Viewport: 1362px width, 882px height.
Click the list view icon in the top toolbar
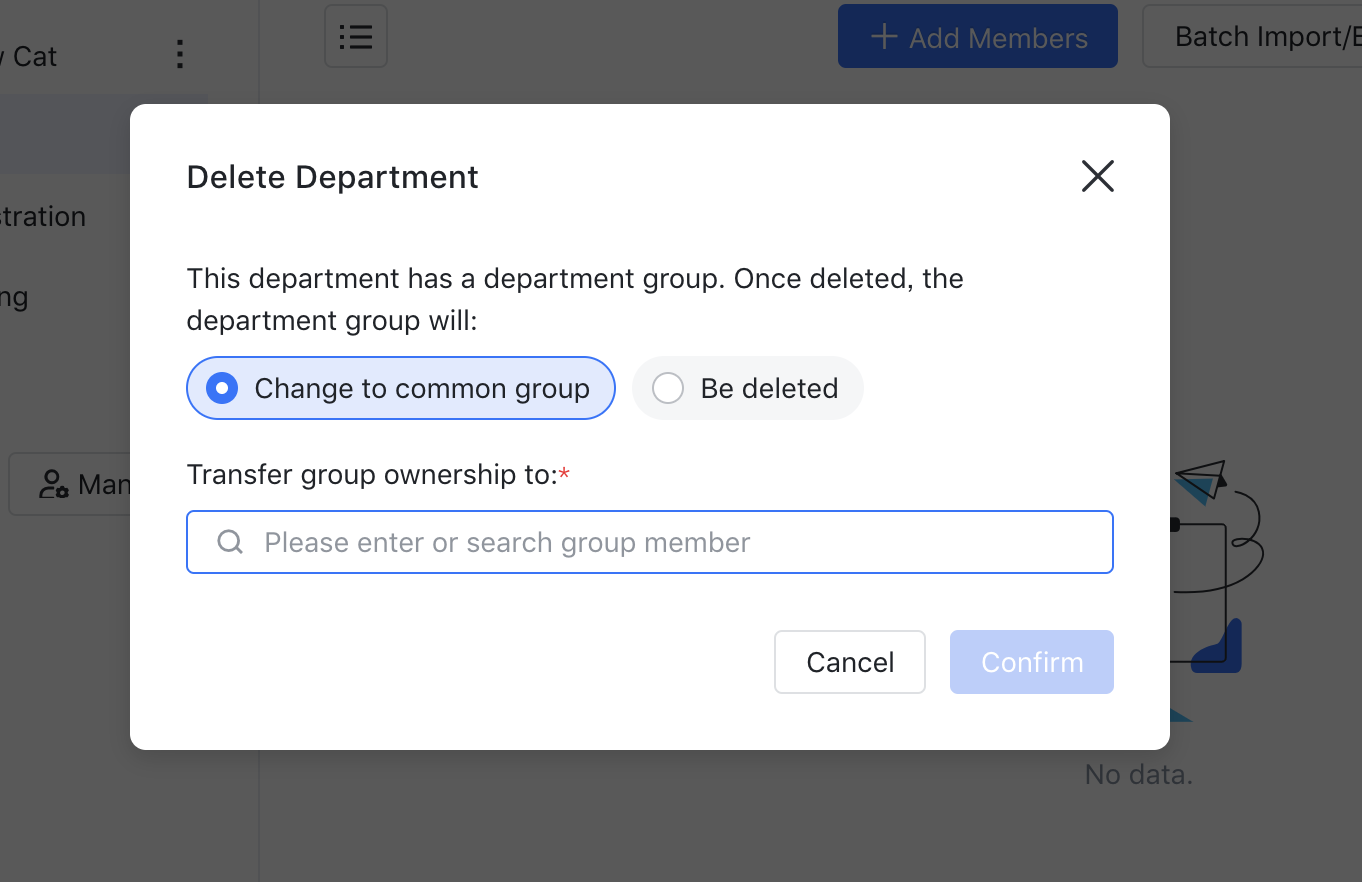355,36
